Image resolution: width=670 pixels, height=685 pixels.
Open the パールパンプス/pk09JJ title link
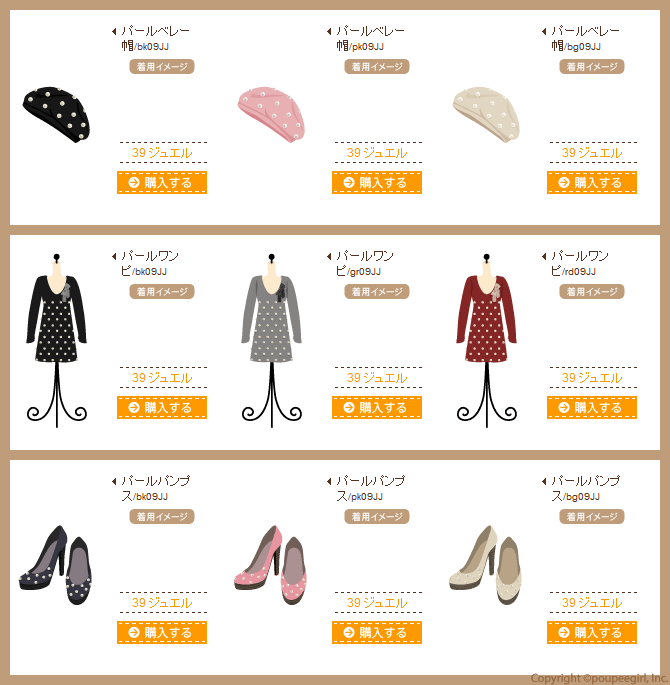[x=370, y=488]
